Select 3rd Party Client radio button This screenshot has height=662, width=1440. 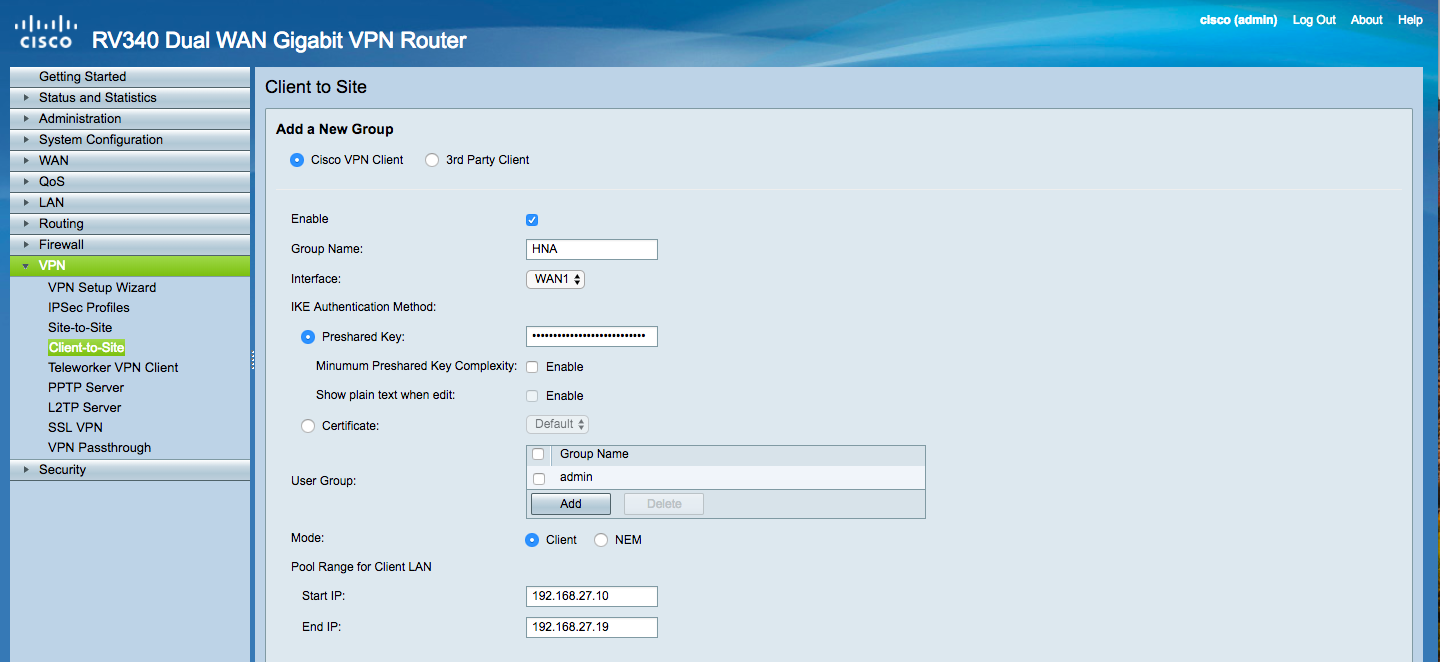click(432, 160)
